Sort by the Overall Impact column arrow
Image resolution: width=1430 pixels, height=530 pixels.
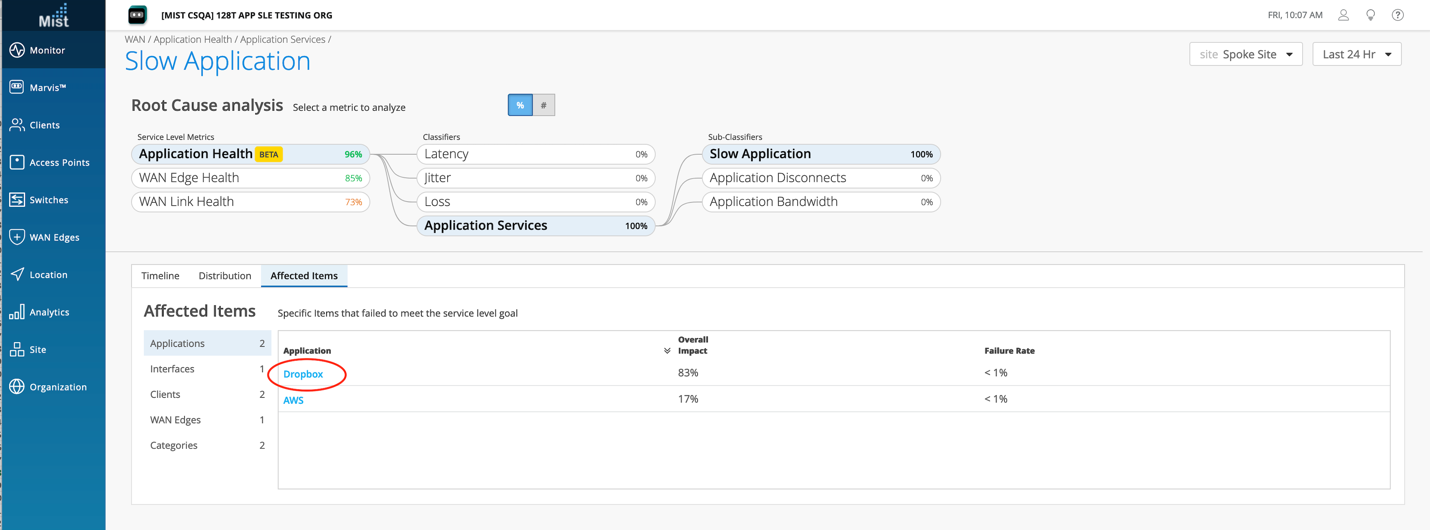tap(667, 351)
